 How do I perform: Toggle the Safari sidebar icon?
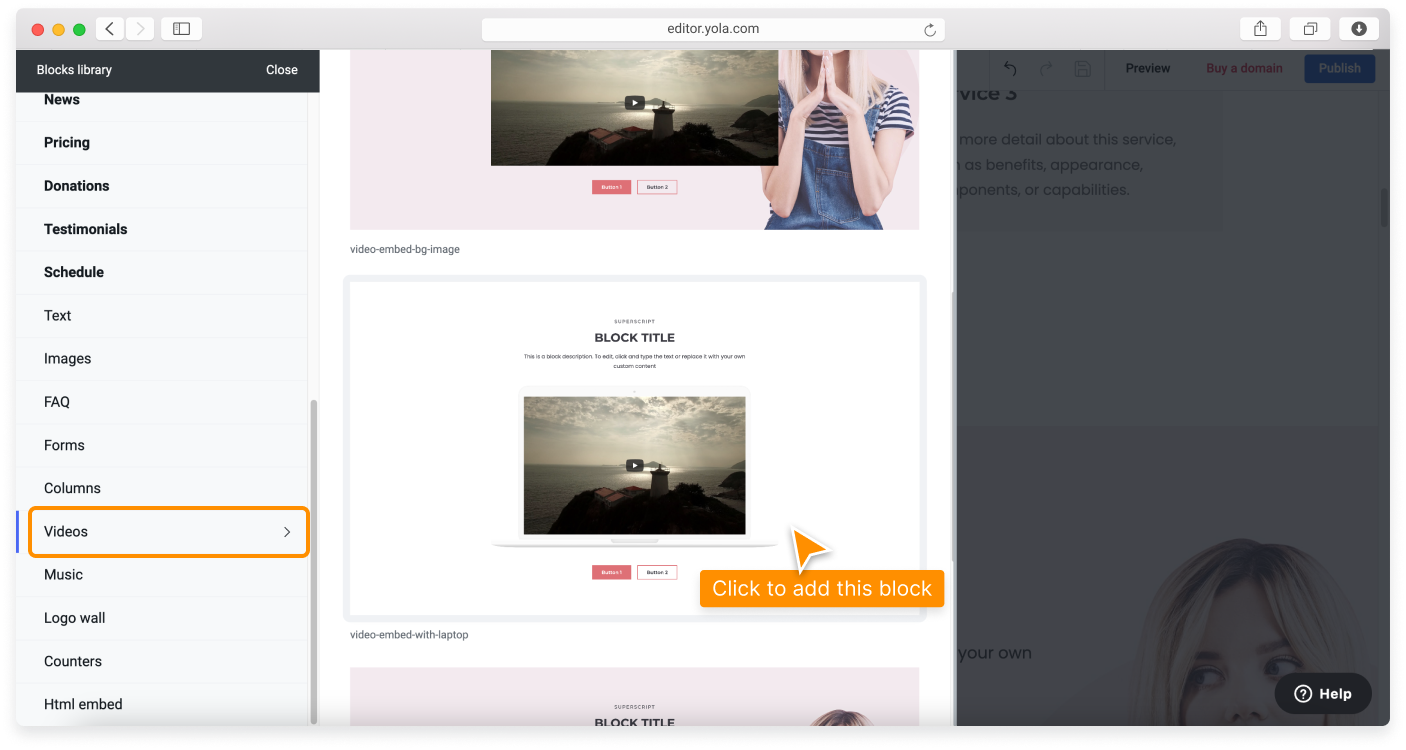[x=181, y=28]
